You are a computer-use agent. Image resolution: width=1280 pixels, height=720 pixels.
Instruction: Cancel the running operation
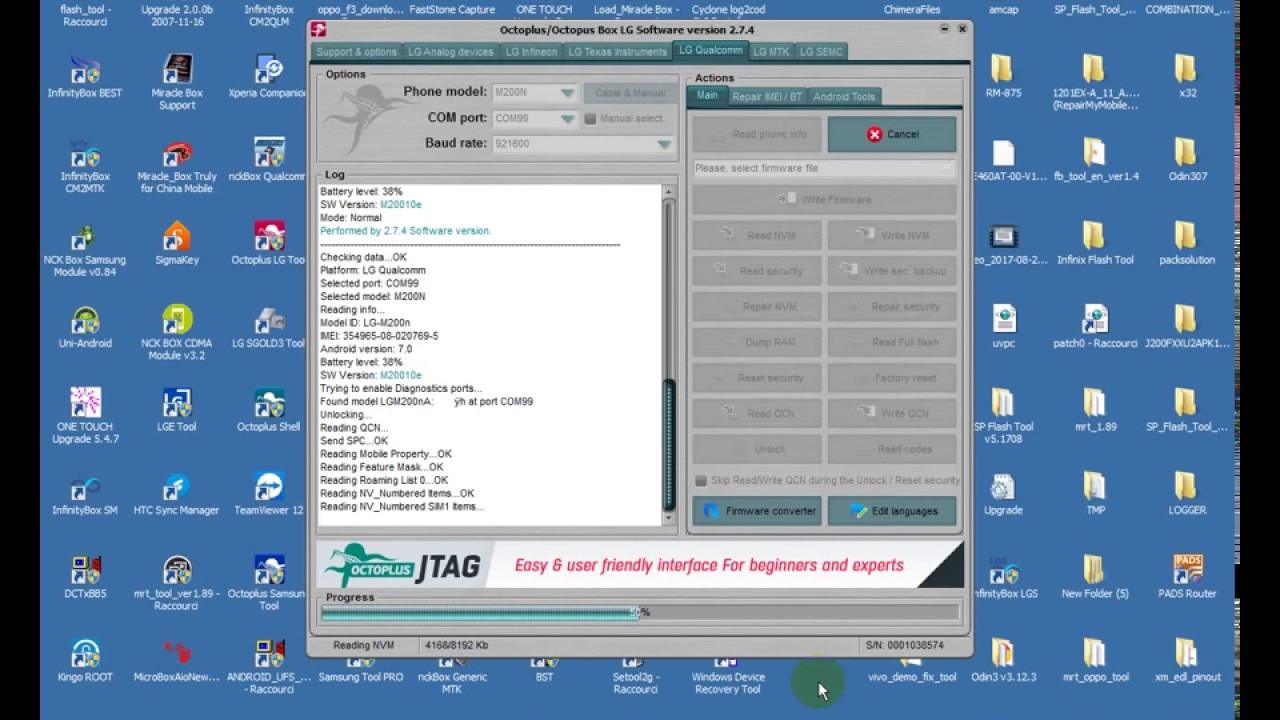click(891, 134)
